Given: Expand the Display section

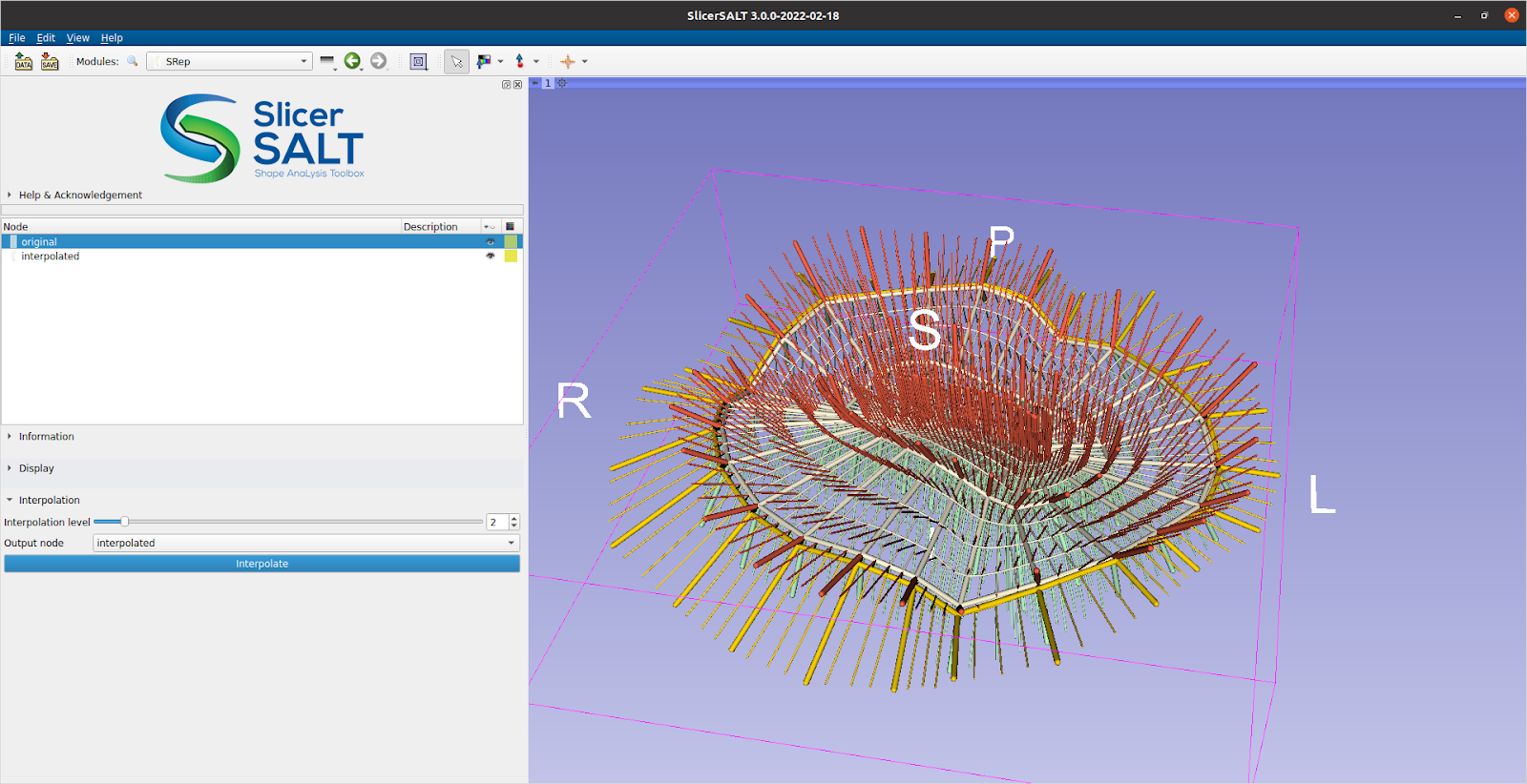Looking at the screenshot, I should [36, 468].
